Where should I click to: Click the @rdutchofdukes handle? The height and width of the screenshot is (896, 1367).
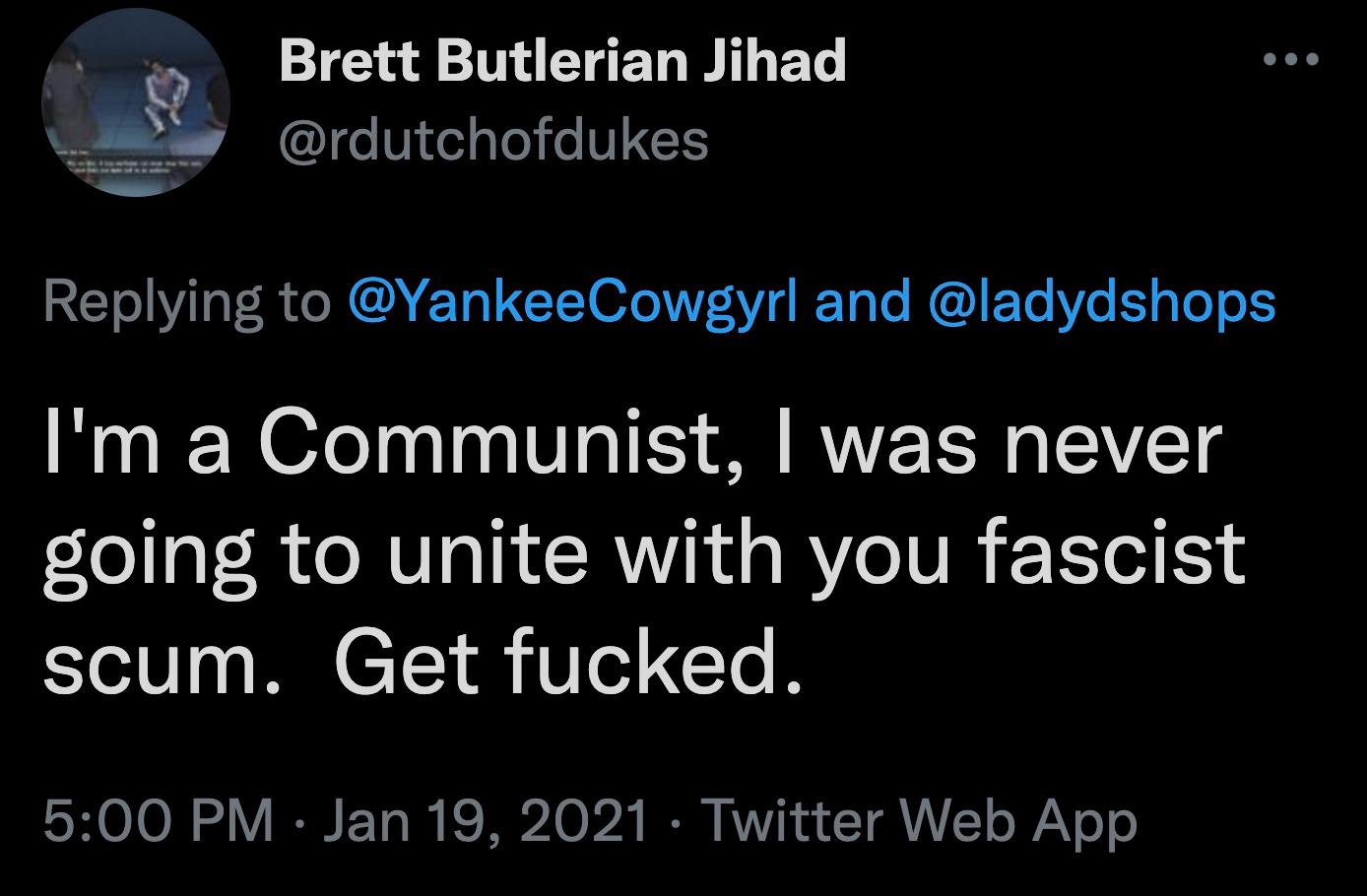click(493, 141)
